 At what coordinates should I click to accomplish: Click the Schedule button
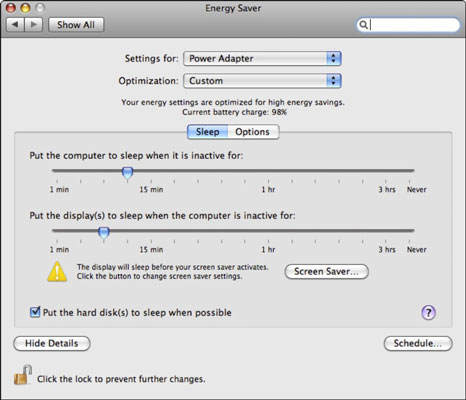[418, 343]
